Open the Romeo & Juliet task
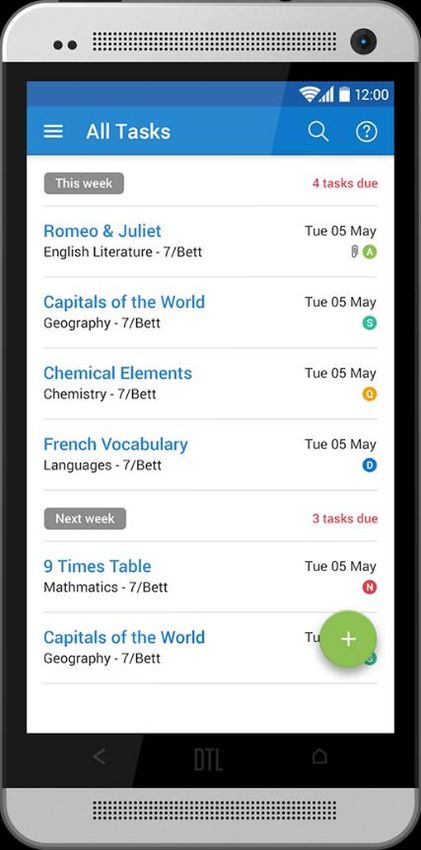This screenshot has width=421, height=850. 210,241
